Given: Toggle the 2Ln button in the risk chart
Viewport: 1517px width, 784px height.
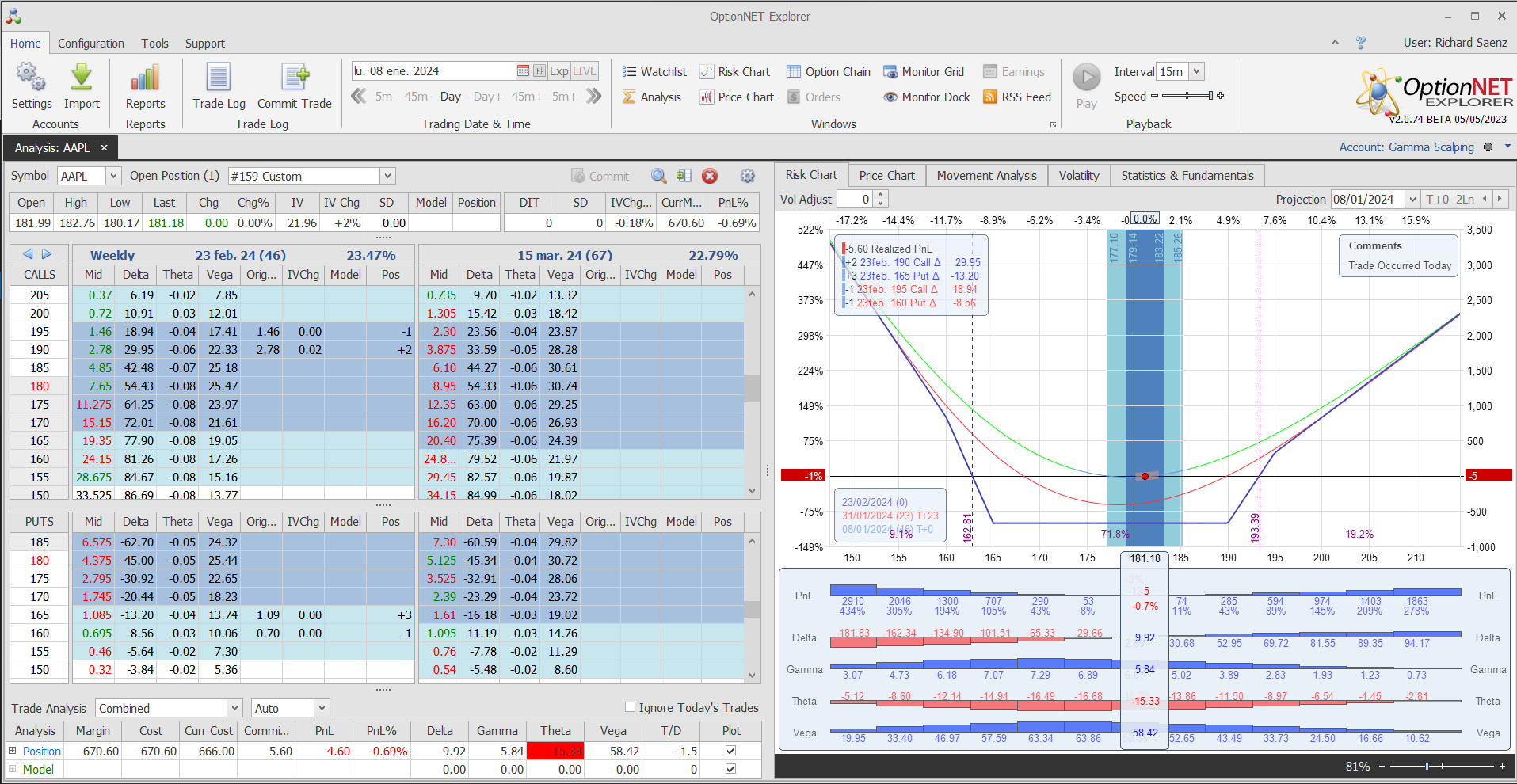Looking at the screenshot, I should (1465, 200).
